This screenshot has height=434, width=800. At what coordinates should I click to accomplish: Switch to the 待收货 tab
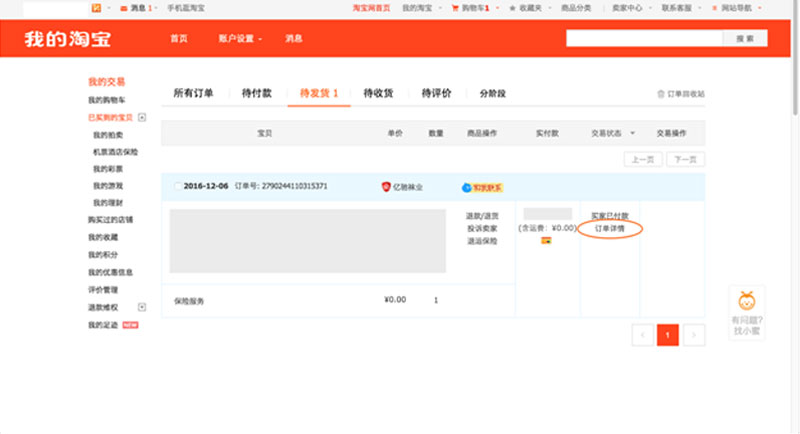coord(378,93)
